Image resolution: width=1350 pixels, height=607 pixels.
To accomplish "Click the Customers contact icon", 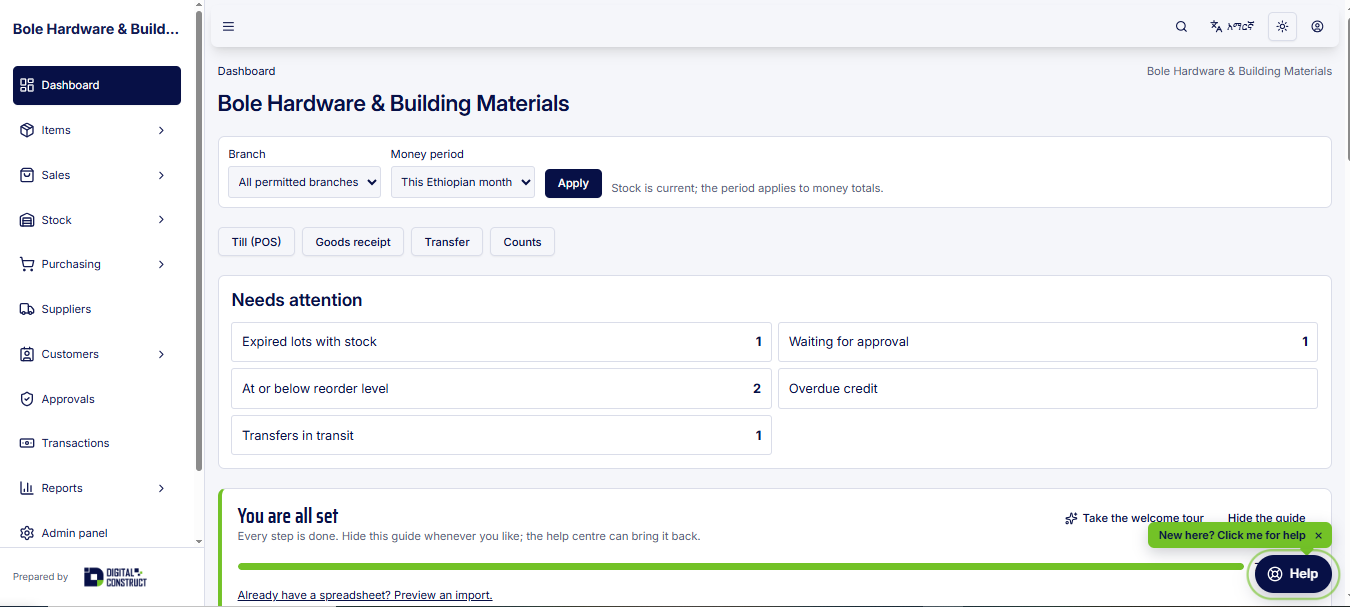I will coord(27,354).
